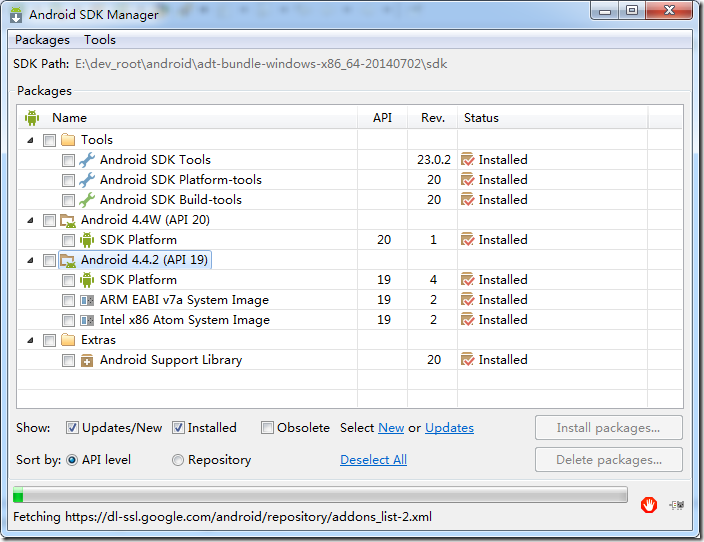
Task: Select the Repository sort option
Action: pos(178,460)
